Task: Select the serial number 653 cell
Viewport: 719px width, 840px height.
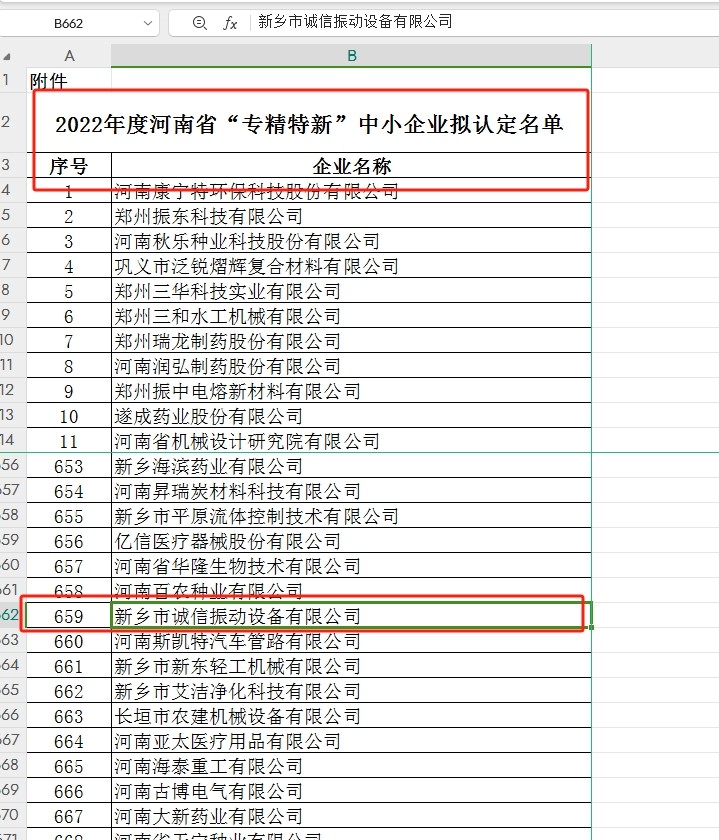Action: 69,466
